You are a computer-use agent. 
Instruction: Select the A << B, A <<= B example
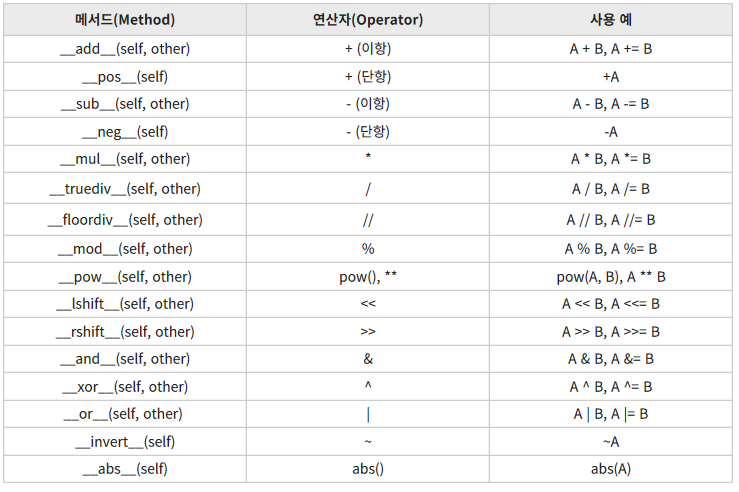pyautogui.click(x=611, y=304)
